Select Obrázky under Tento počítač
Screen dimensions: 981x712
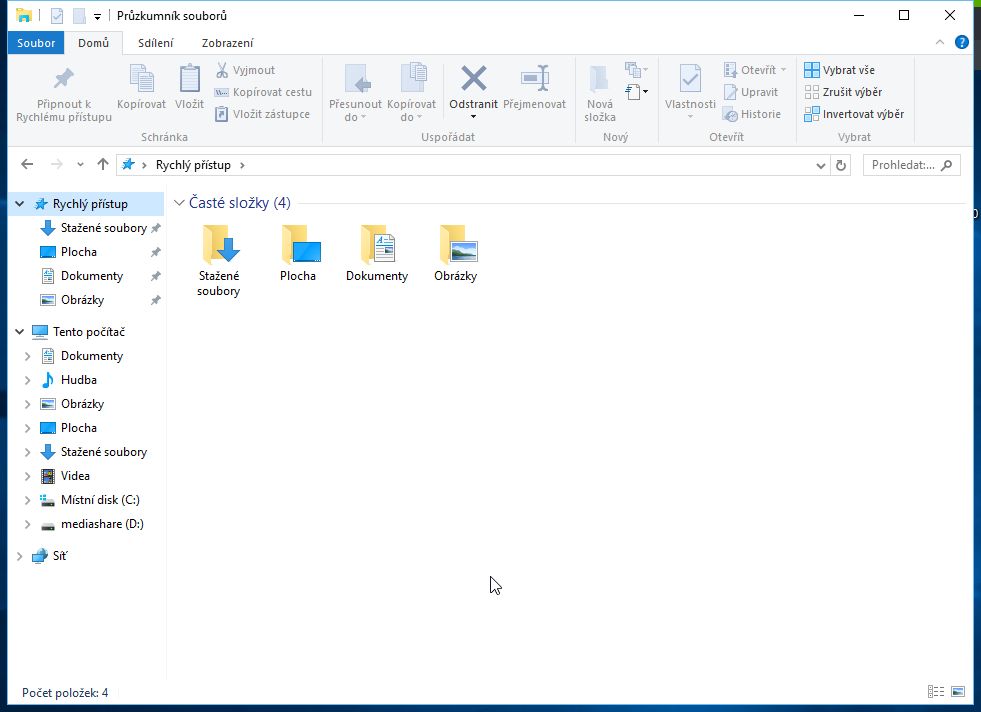83,404
